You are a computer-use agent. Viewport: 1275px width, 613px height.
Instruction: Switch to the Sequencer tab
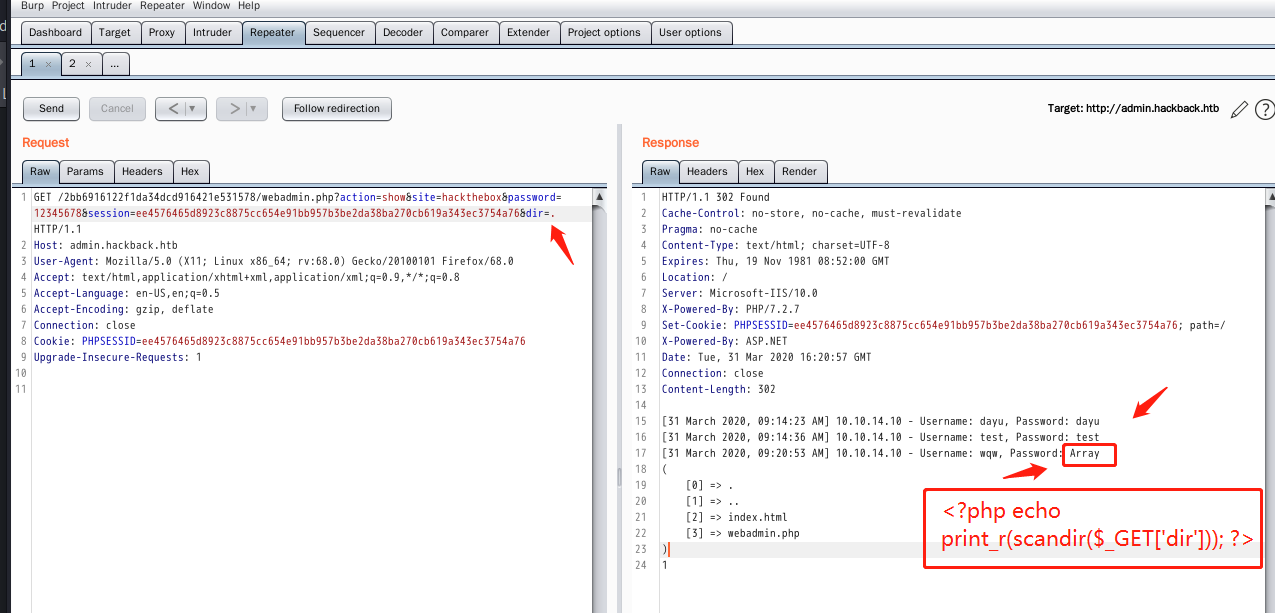click(339, 33)
